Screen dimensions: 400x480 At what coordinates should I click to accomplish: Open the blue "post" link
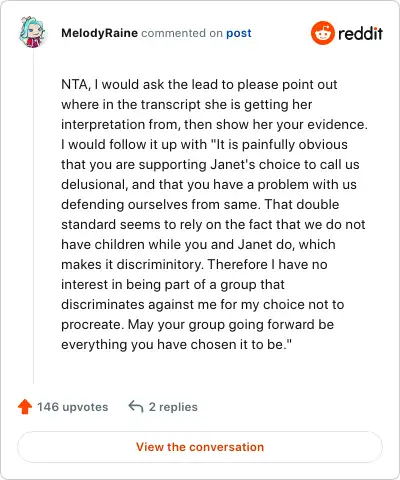[x=239, y=33]
